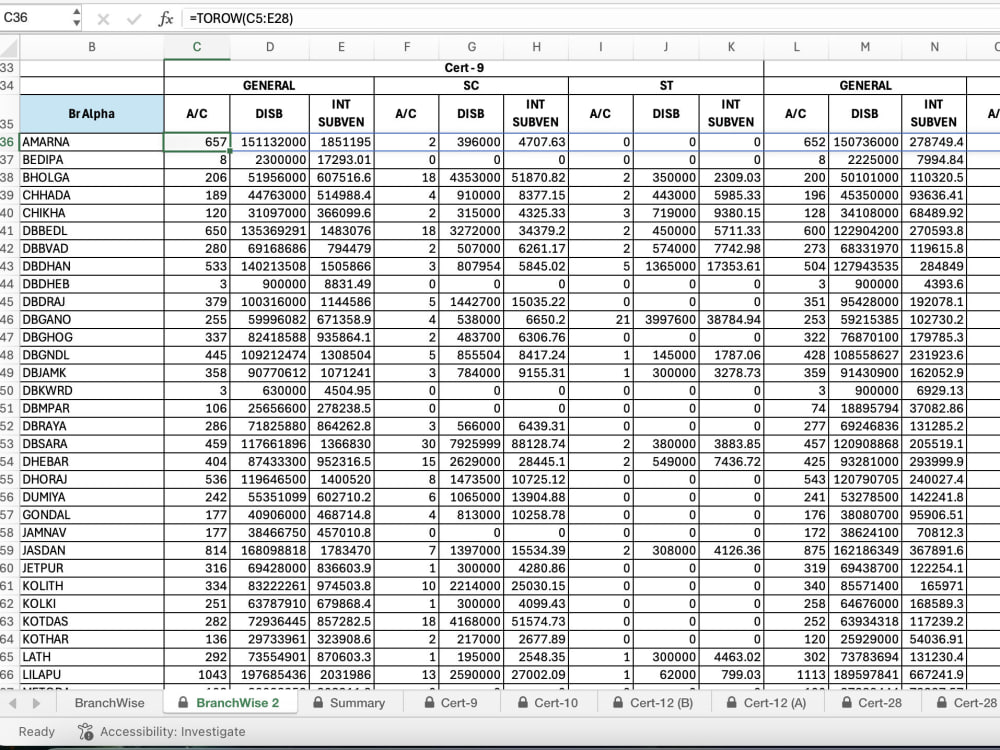
Task: Open the Summary sheet tab
Action: tap(350, 703)
